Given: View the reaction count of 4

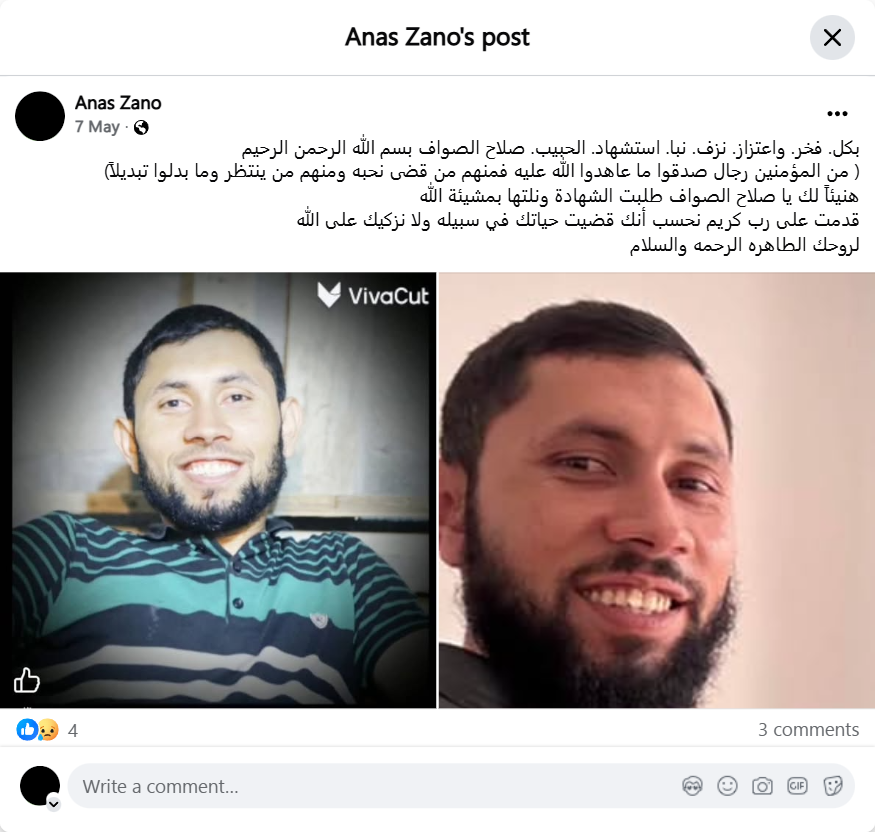Looking at the screenshot, I should pyautogui.click(x=73, y=730).
